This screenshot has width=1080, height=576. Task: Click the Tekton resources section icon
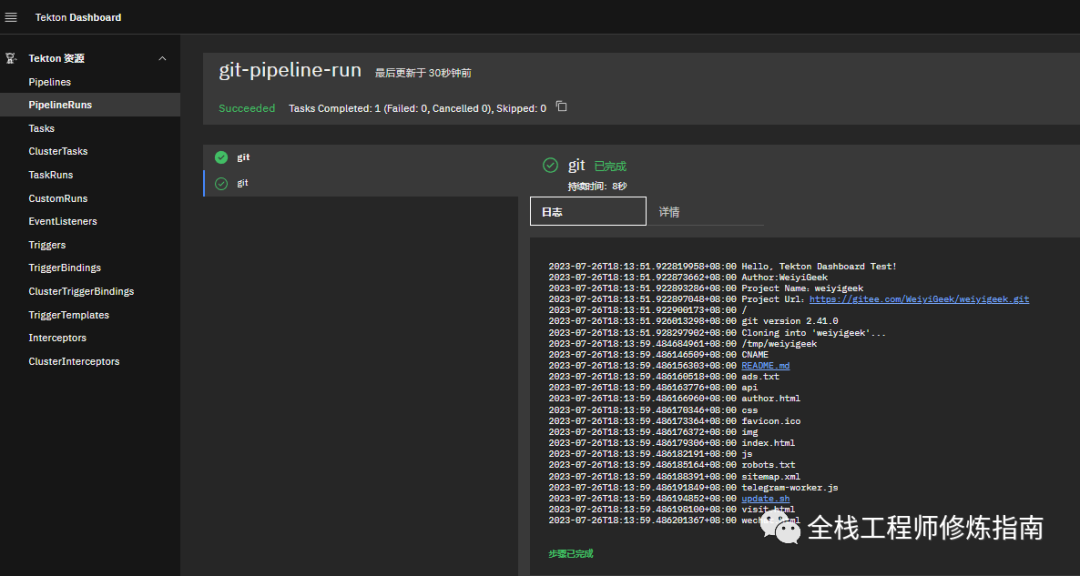point(11,59)
